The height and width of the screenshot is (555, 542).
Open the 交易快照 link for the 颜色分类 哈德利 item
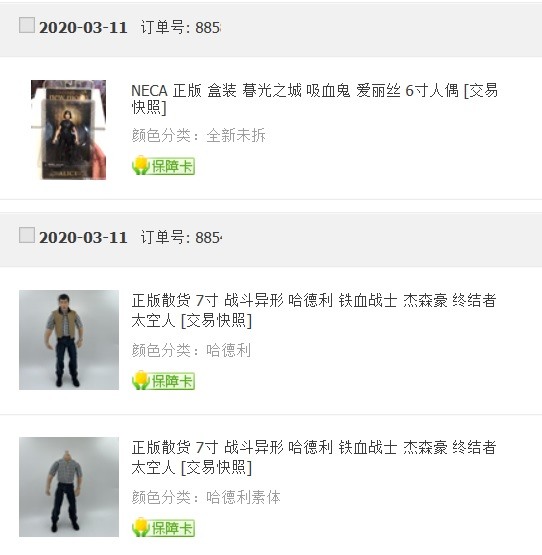217,321
